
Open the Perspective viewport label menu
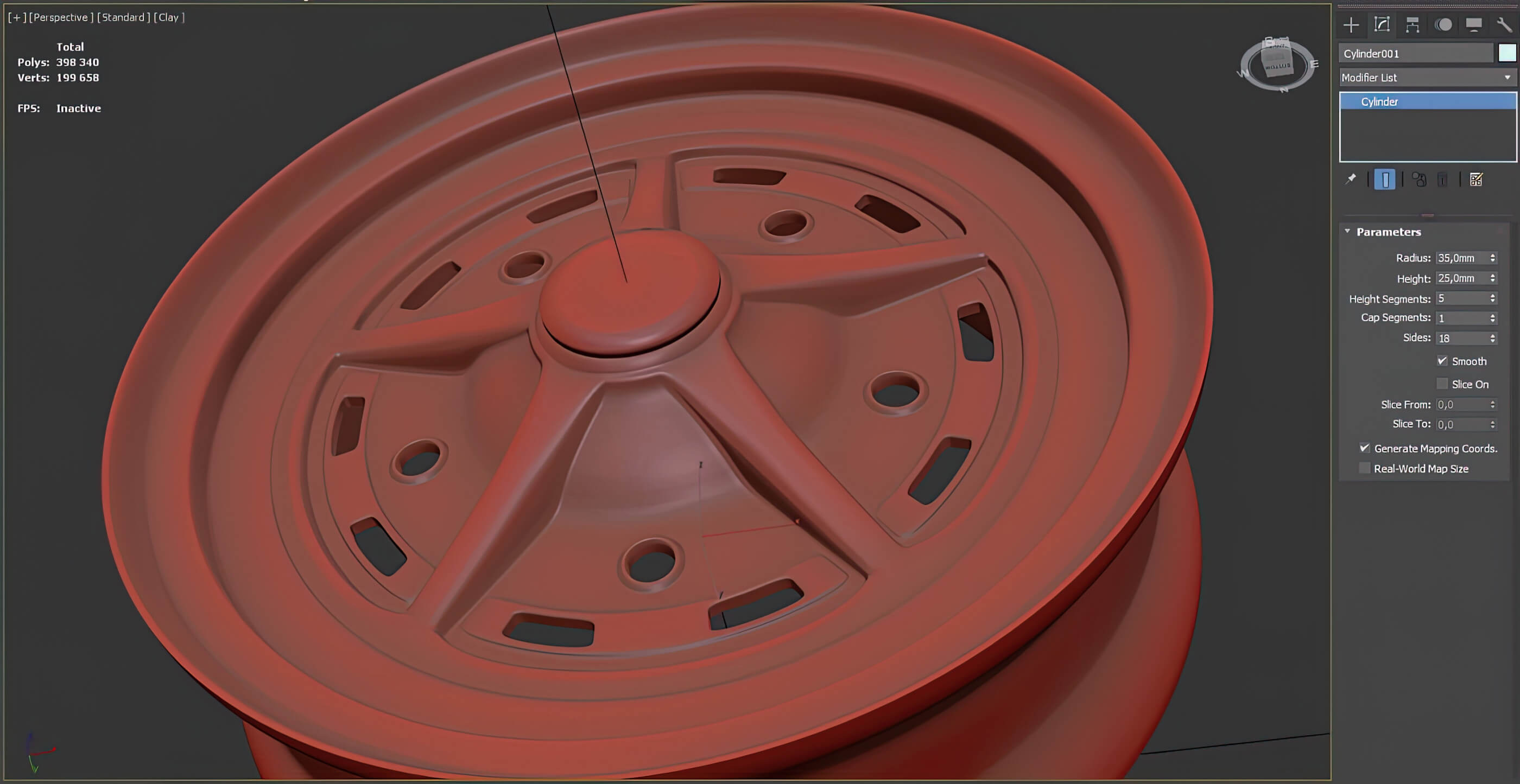pyautogui.click(x=61, y=18)
